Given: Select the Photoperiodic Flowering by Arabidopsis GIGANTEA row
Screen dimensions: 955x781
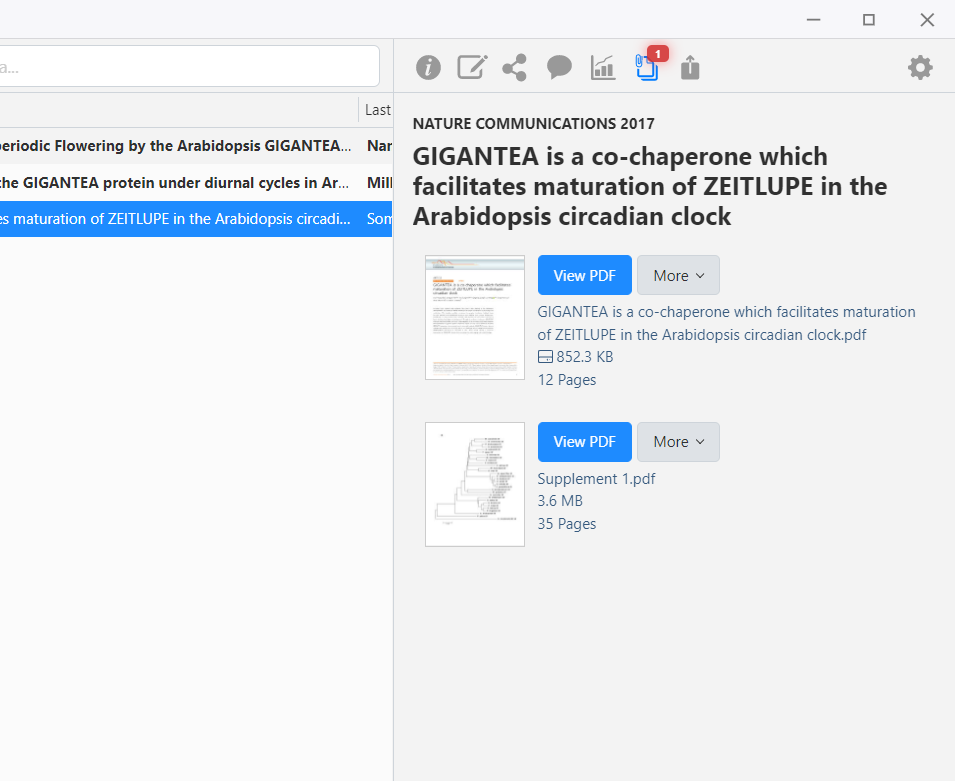Looking at the screenshot, I should coord(196,146).
